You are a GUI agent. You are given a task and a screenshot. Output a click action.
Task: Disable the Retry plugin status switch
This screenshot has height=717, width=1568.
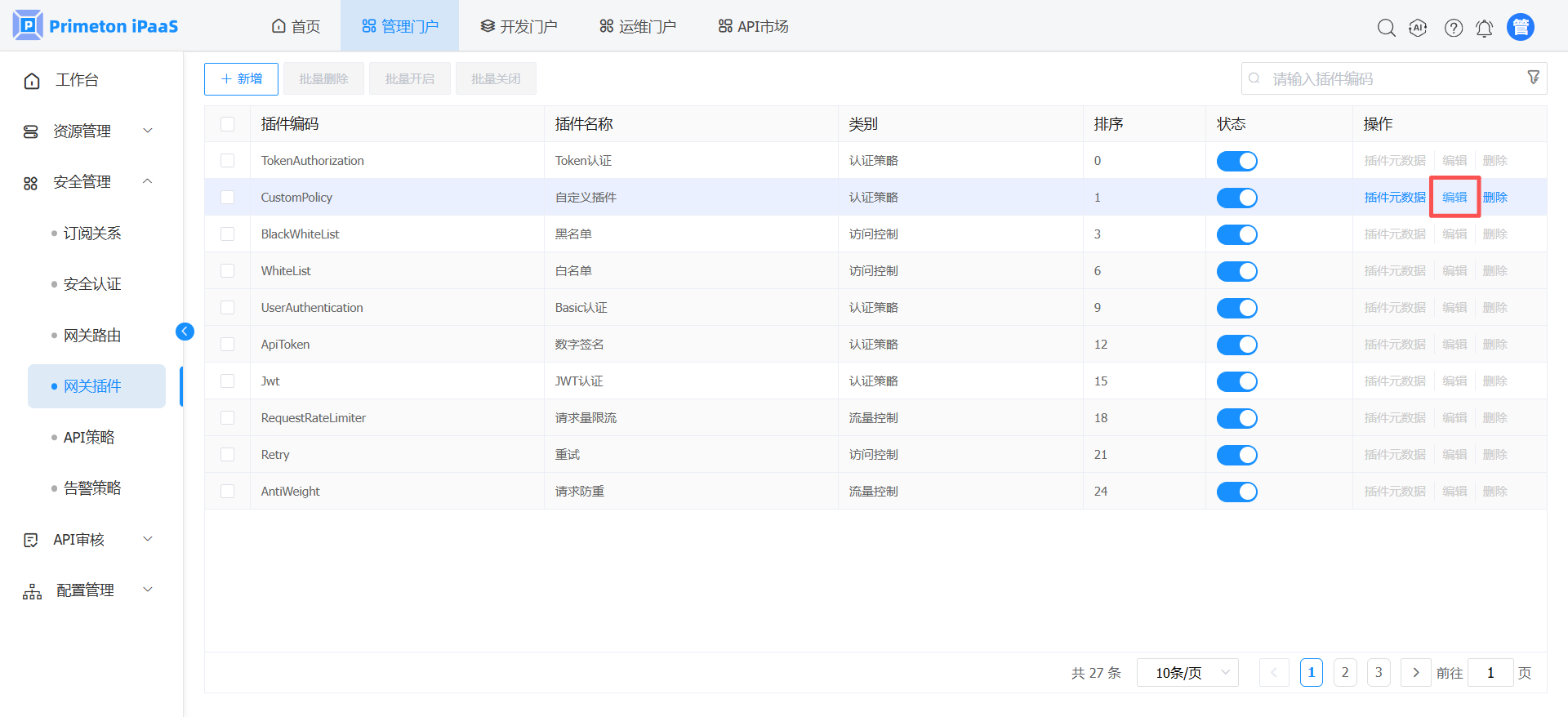point(1237,455)
